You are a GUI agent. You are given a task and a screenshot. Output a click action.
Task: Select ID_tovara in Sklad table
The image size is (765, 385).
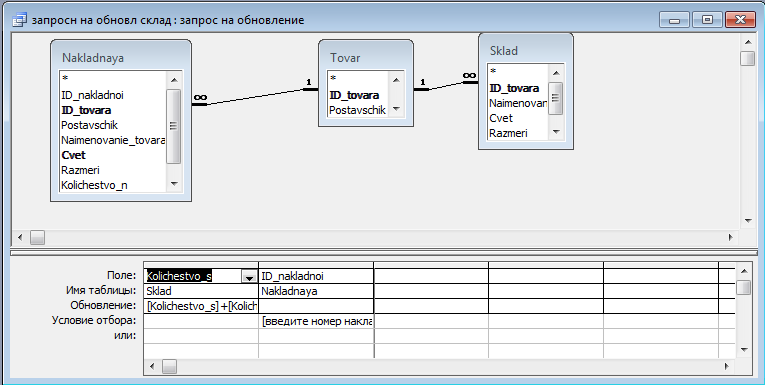514,88
